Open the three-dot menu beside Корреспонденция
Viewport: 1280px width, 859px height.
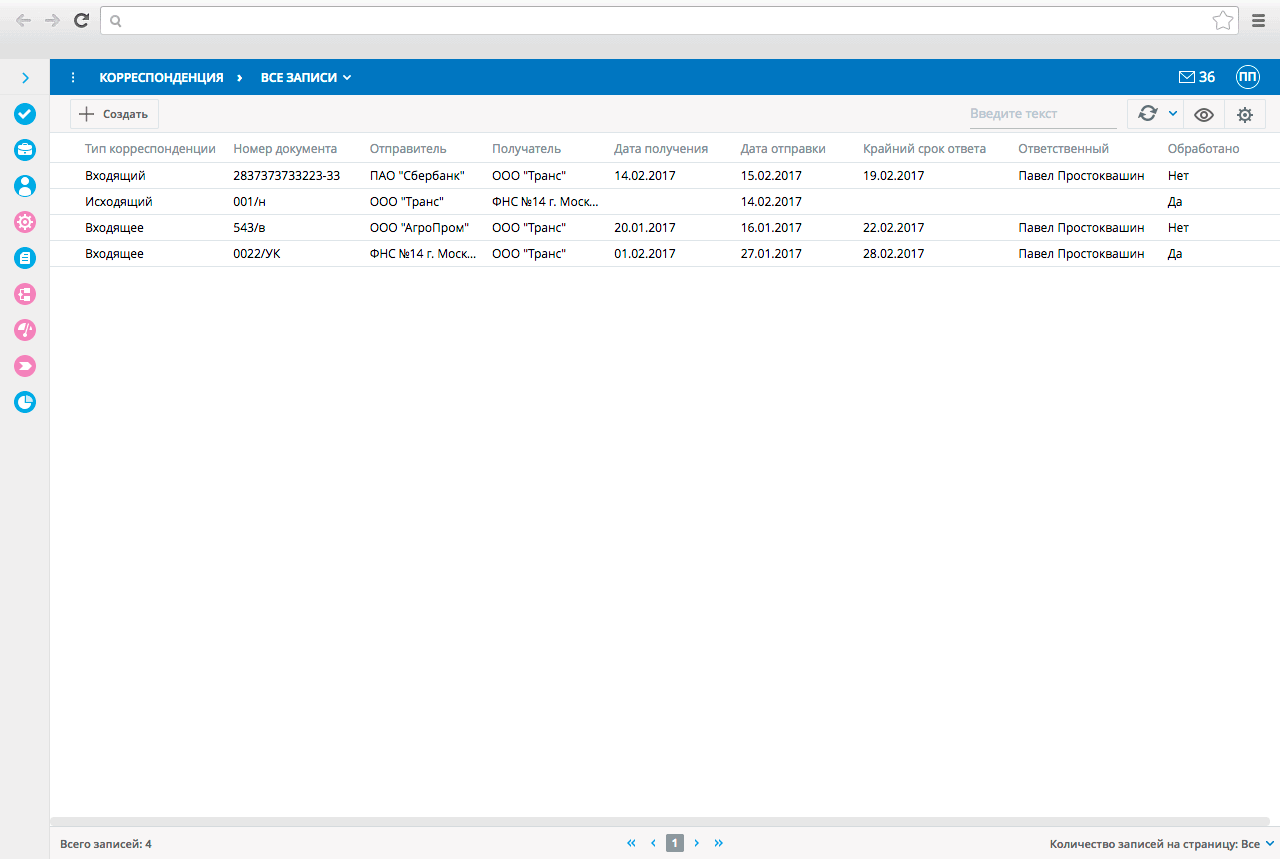(x=73, y=77)
